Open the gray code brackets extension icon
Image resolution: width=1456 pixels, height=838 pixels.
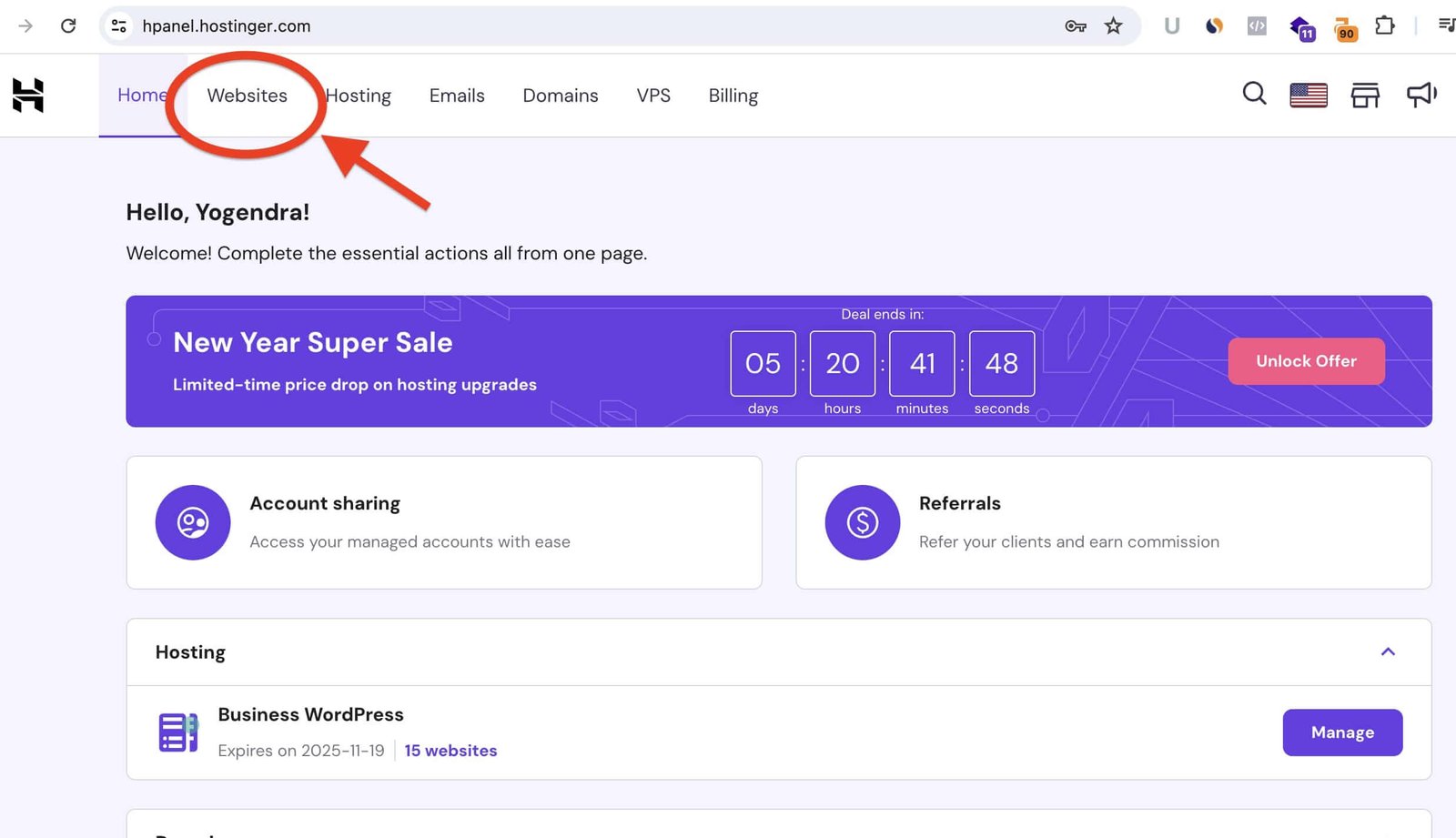(1257, 26)
